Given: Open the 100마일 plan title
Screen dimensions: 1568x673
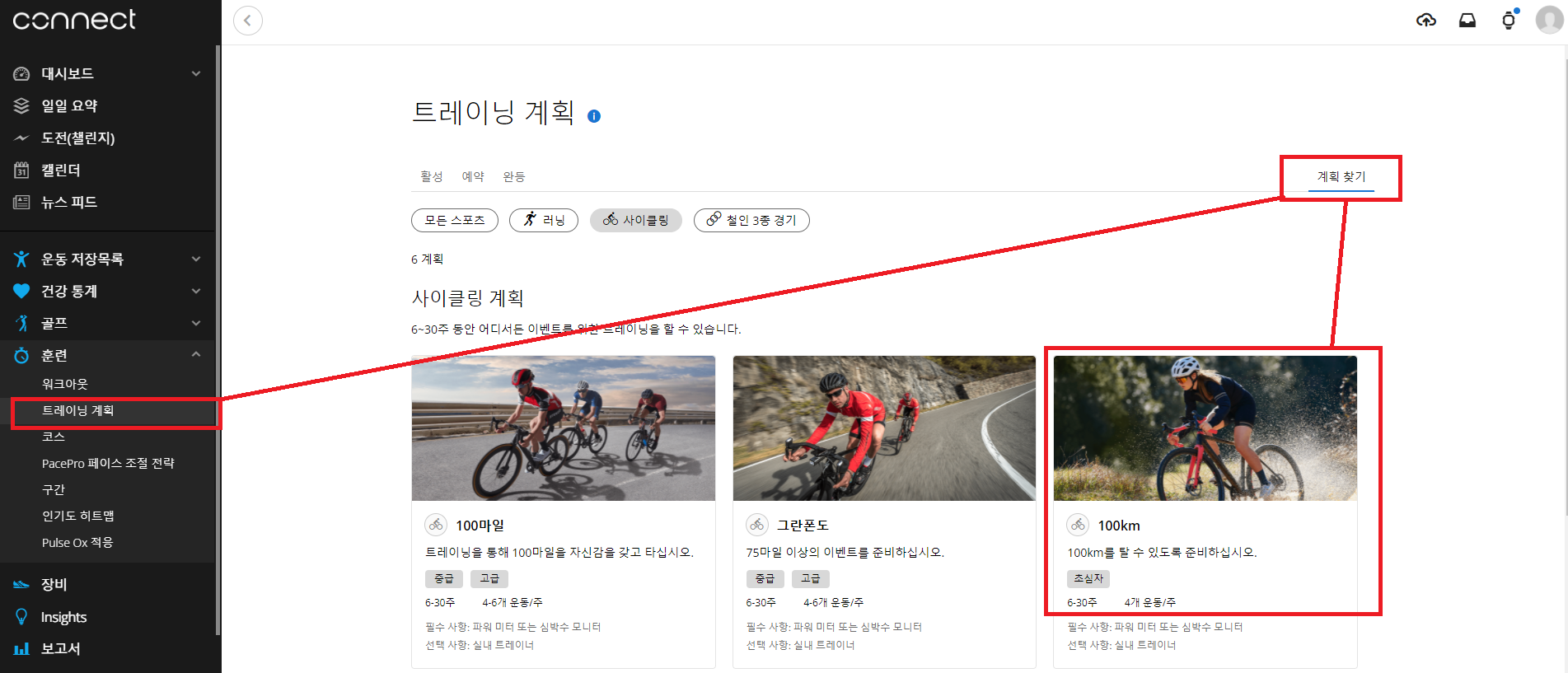Looking at the screenshot, I should point(480,526).
